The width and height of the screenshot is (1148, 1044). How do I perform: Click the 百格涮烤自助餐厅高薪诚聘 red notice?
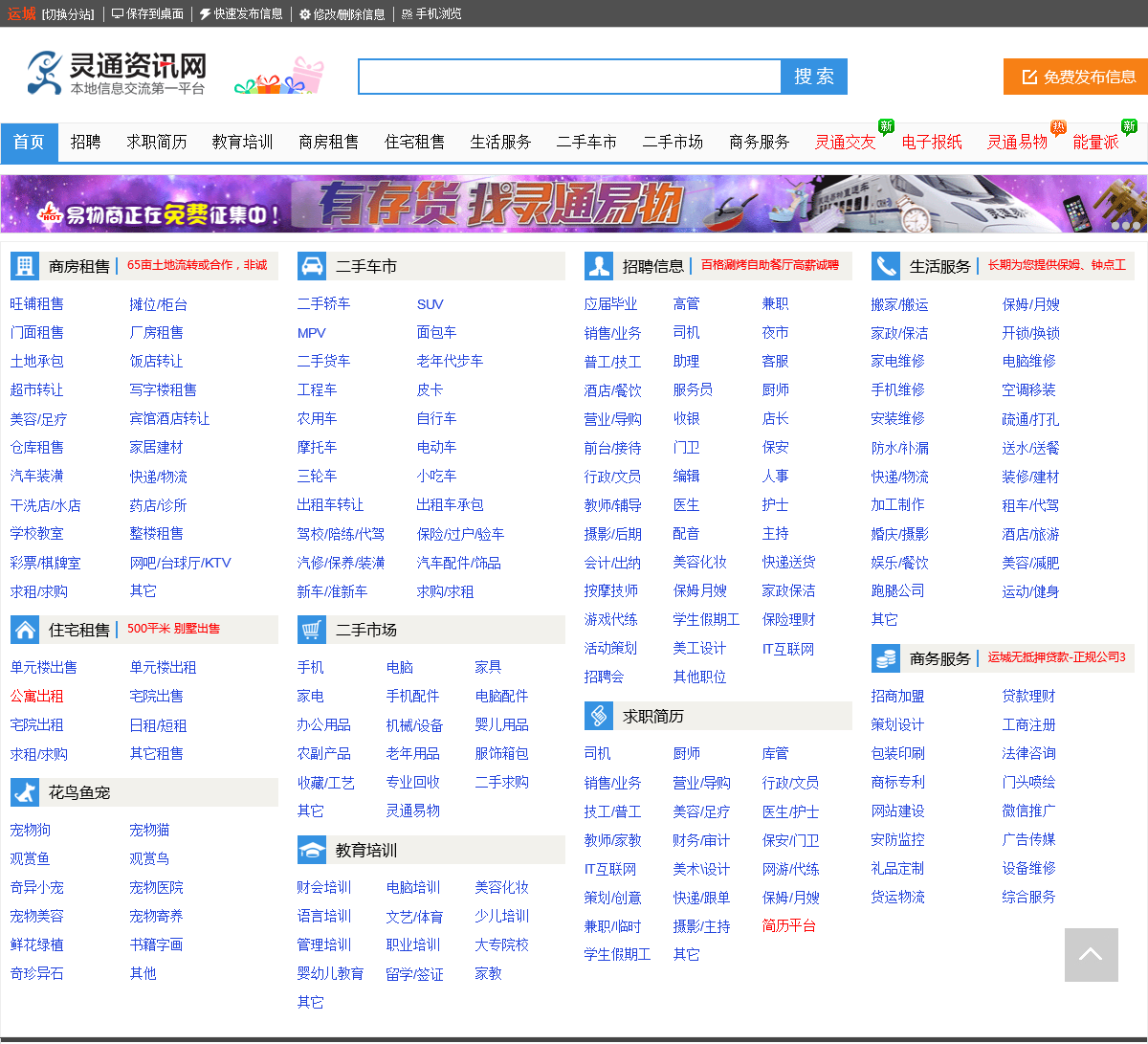(770, 265)
